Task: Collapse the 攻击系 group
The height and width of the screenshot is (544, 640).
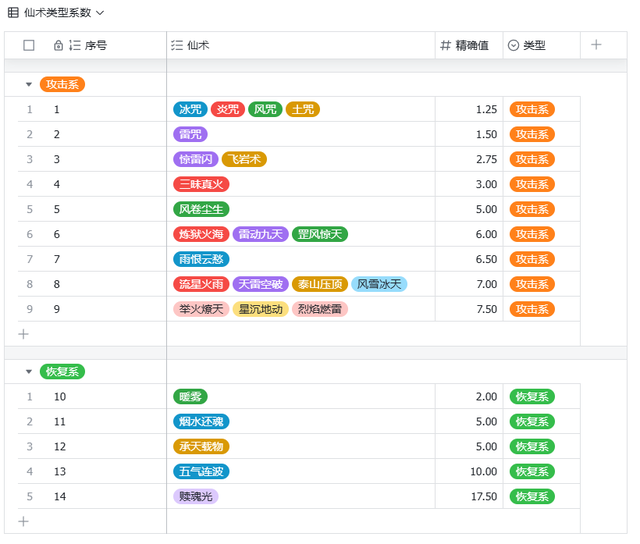Action: (29, 85)
